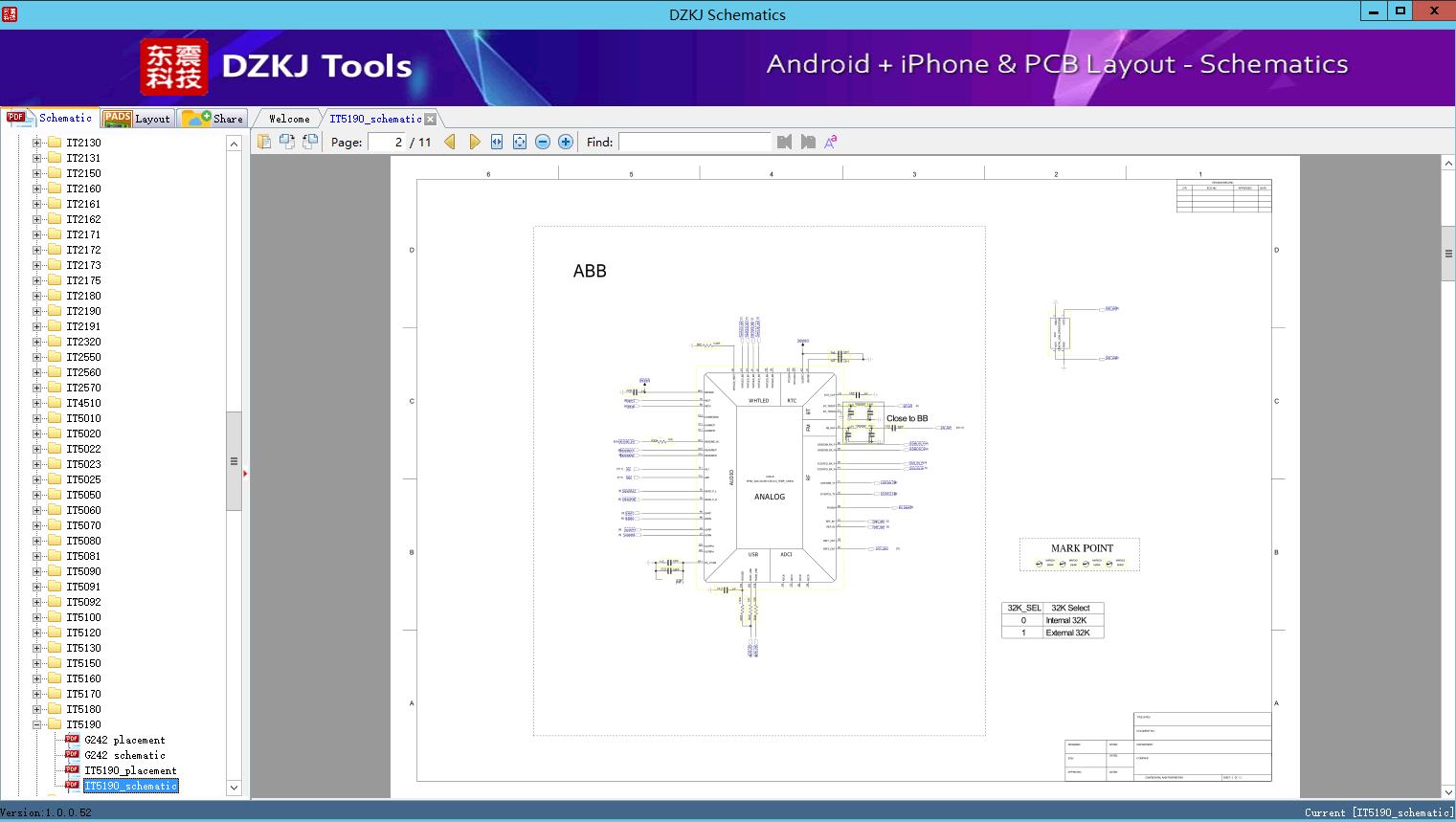Open the Share tab
This screenshot has height=822, width=1456.
coord(214,119)
